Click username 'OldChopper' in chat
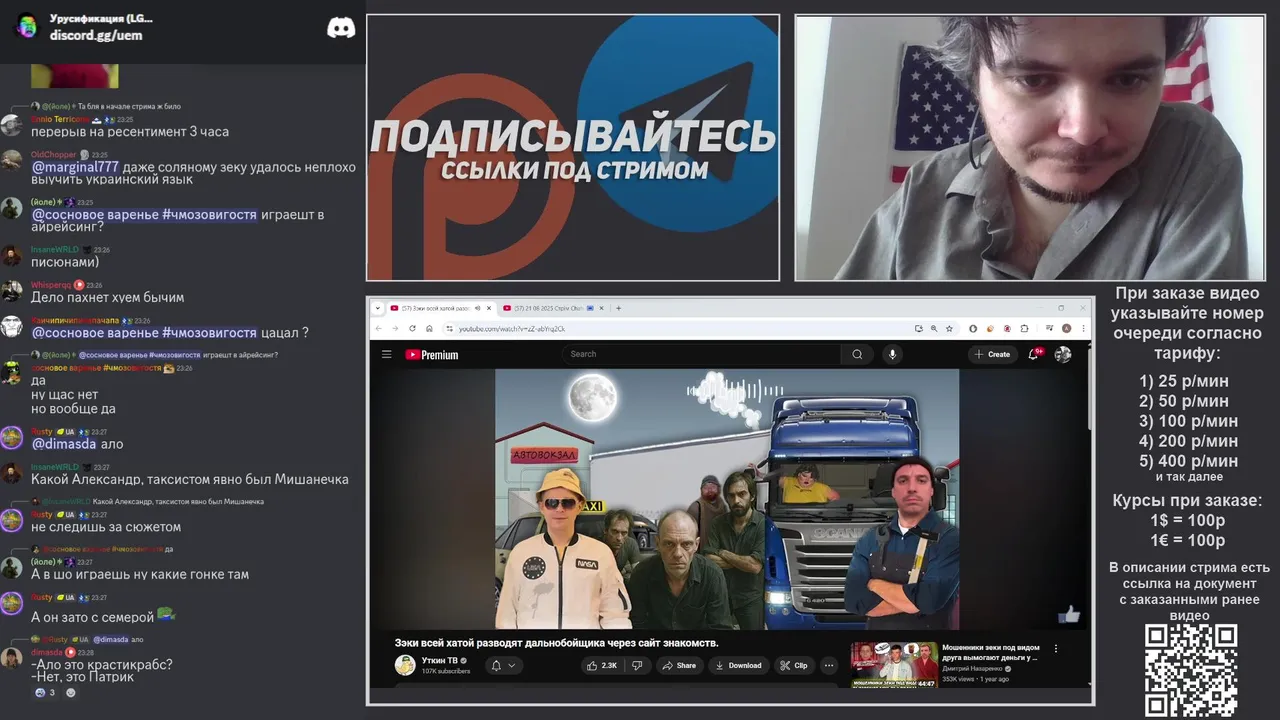Screen dimensions: 1280x720 53,155
